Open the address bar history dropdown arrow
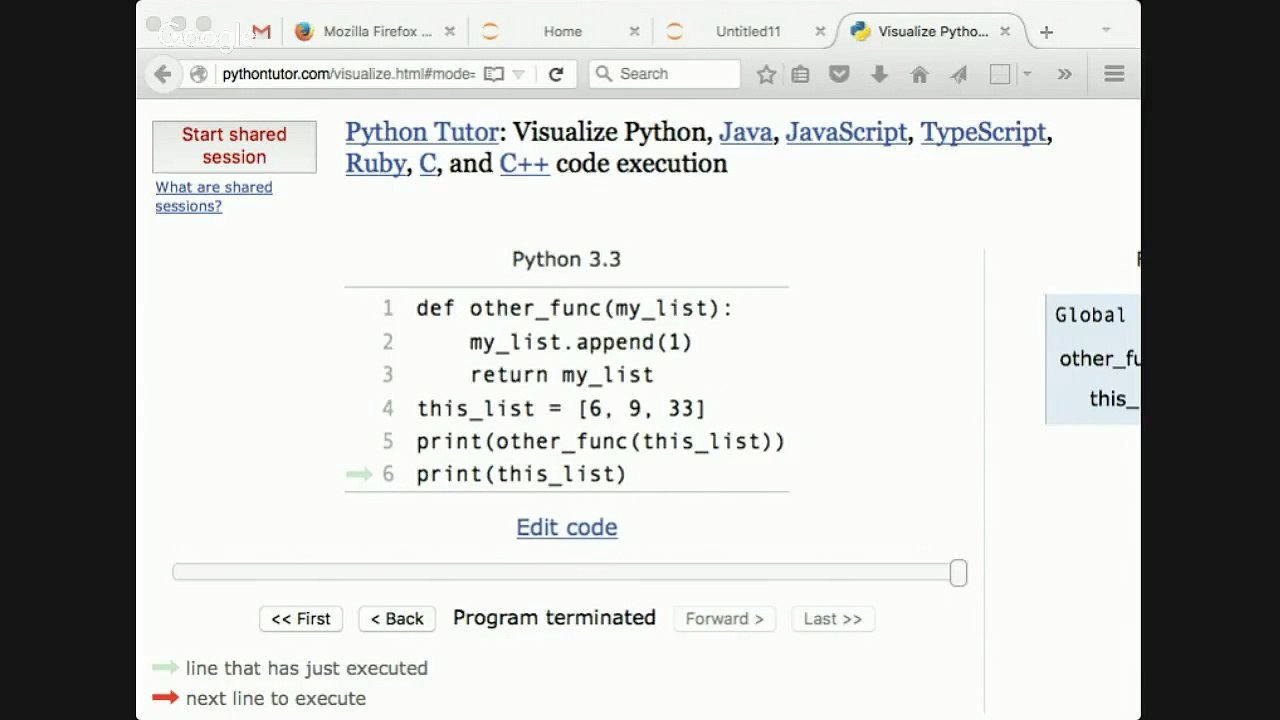The width and height of the screenshot is (1280, 720). [x=518, y=74]
